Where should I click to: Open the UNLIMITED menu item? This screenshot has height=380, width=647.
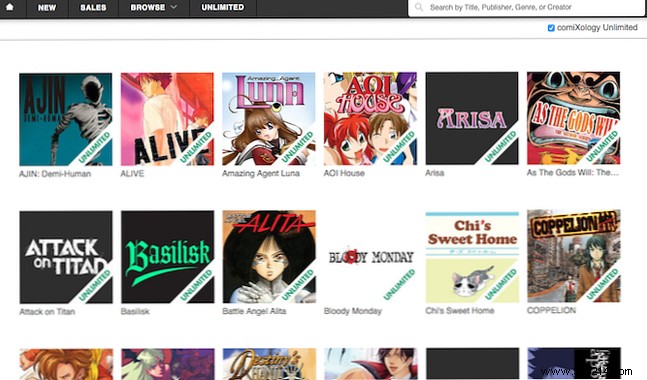pyautogui.click(x=222, y=7)
